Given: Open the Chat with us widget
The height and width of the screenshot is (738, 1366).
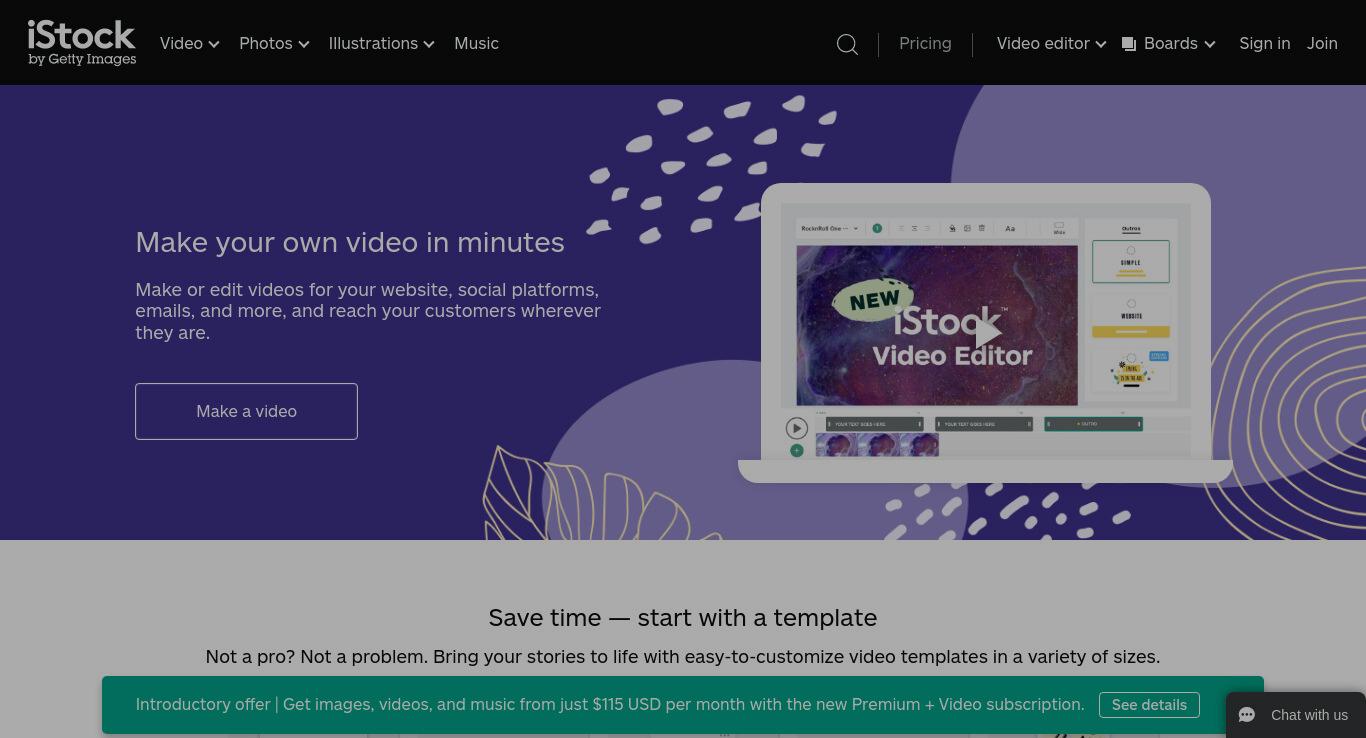Looking at the screenshot, I should coord(1296,715).
